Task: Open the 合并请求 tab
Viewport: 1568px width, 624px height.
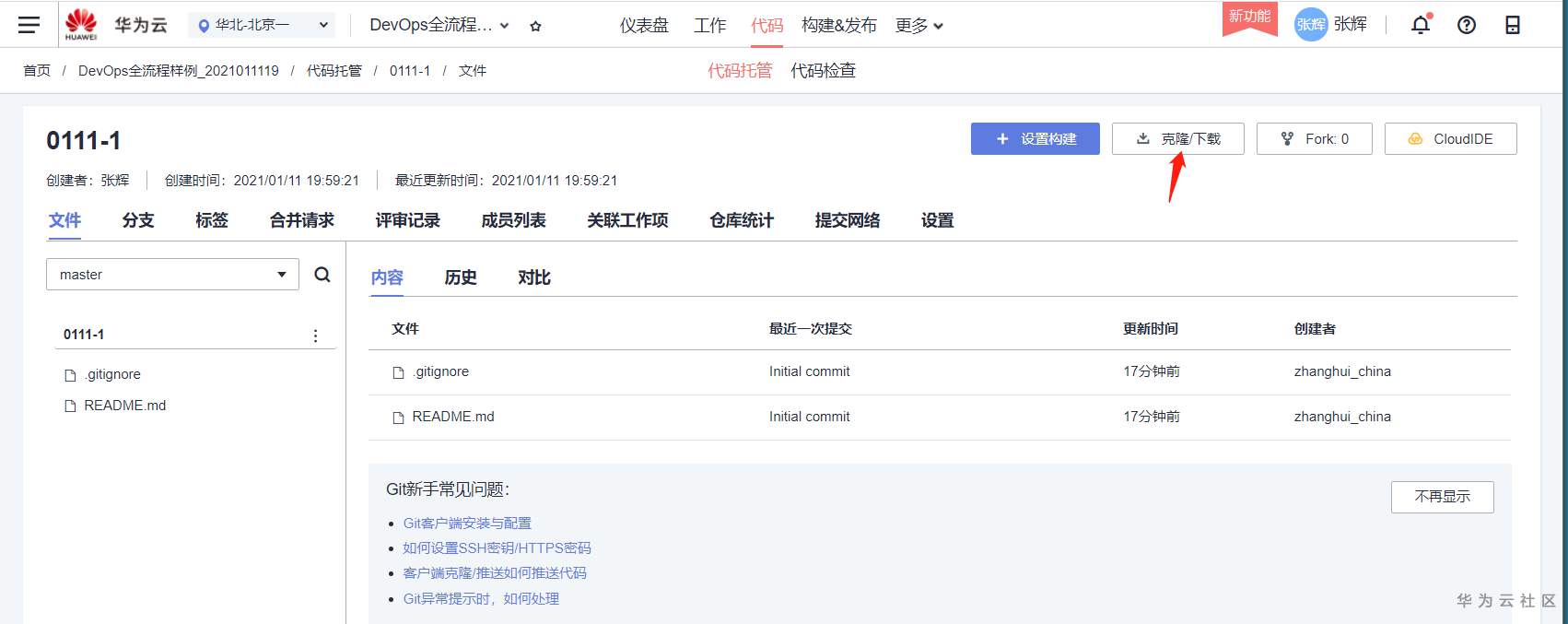Action: click(x=302, y=220)
